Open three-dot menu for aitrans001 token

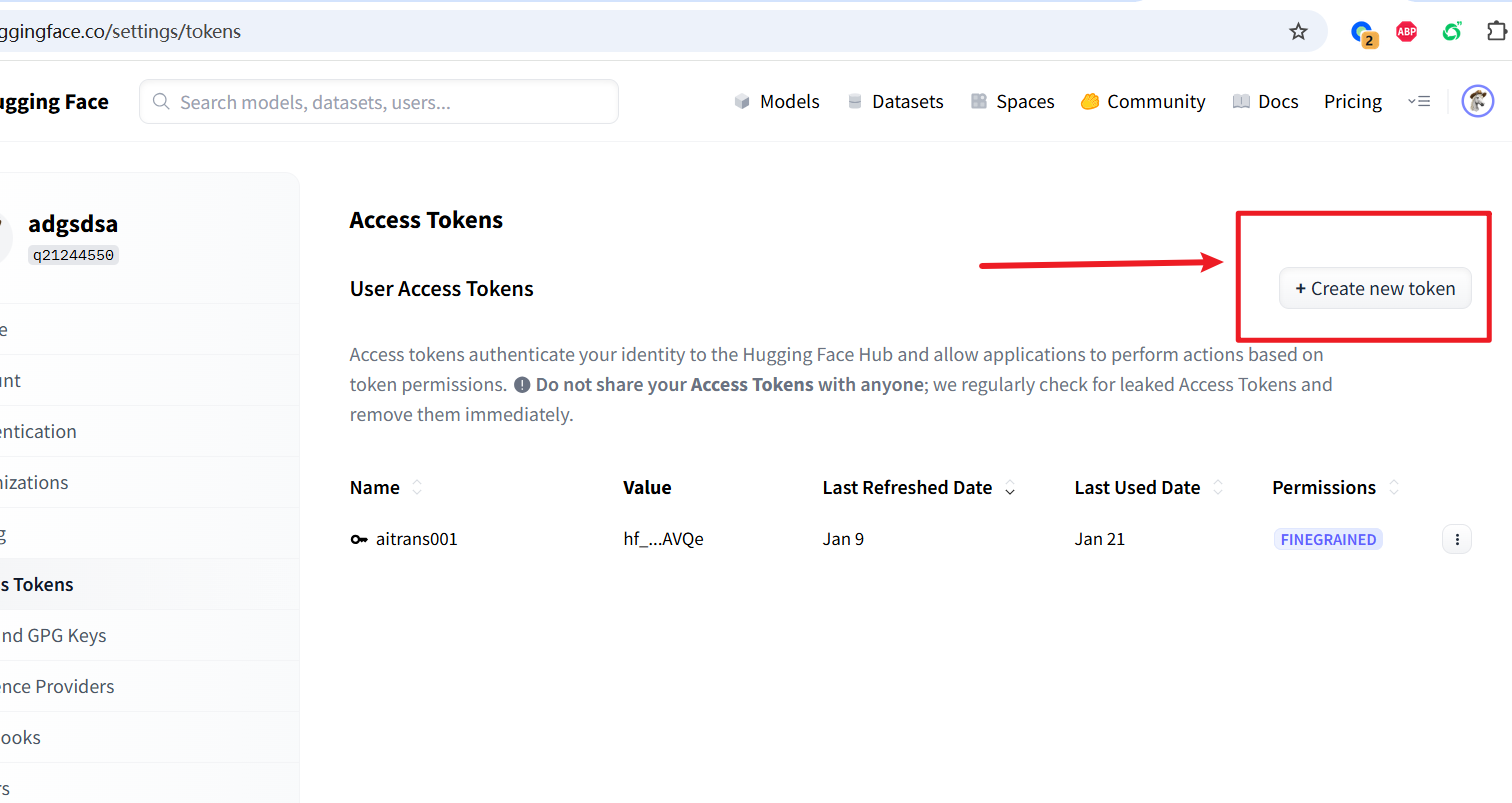[x=1456, y=539]
